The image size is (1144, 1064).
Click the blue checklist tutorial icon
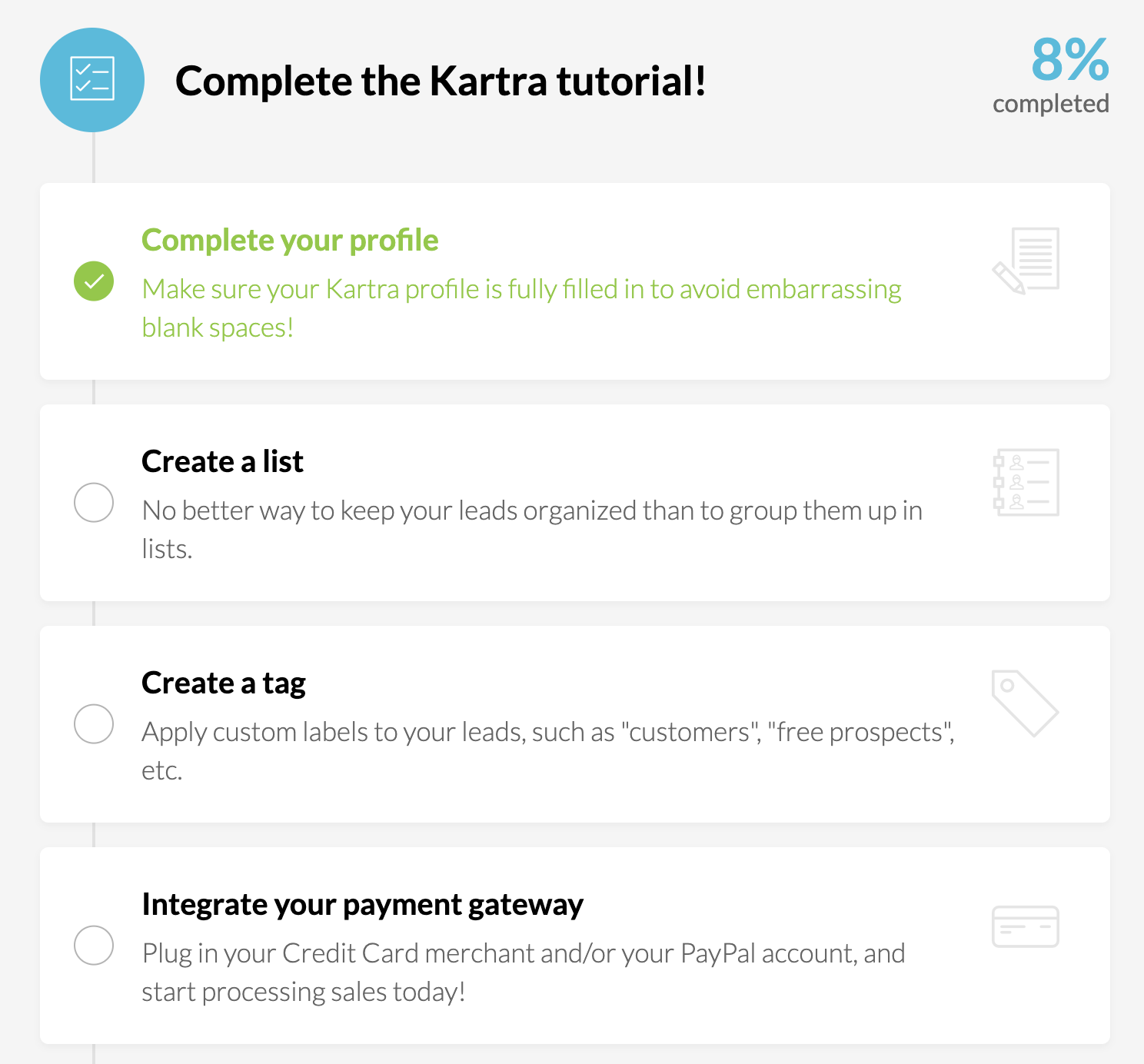click(92, 80)
